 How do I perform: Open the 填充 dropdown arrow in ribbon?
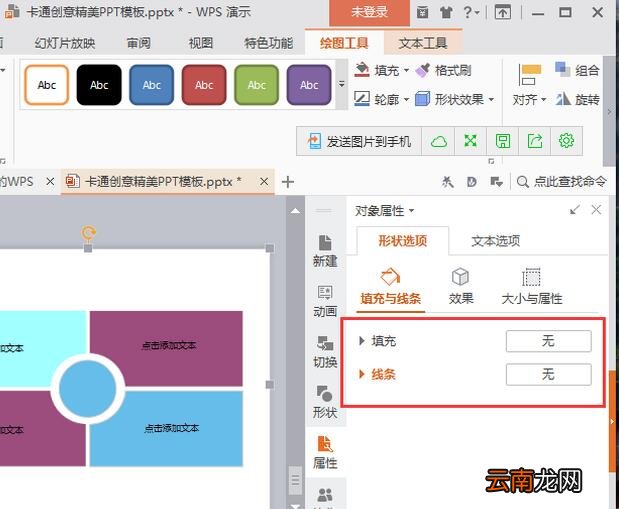tap(407, 71)
